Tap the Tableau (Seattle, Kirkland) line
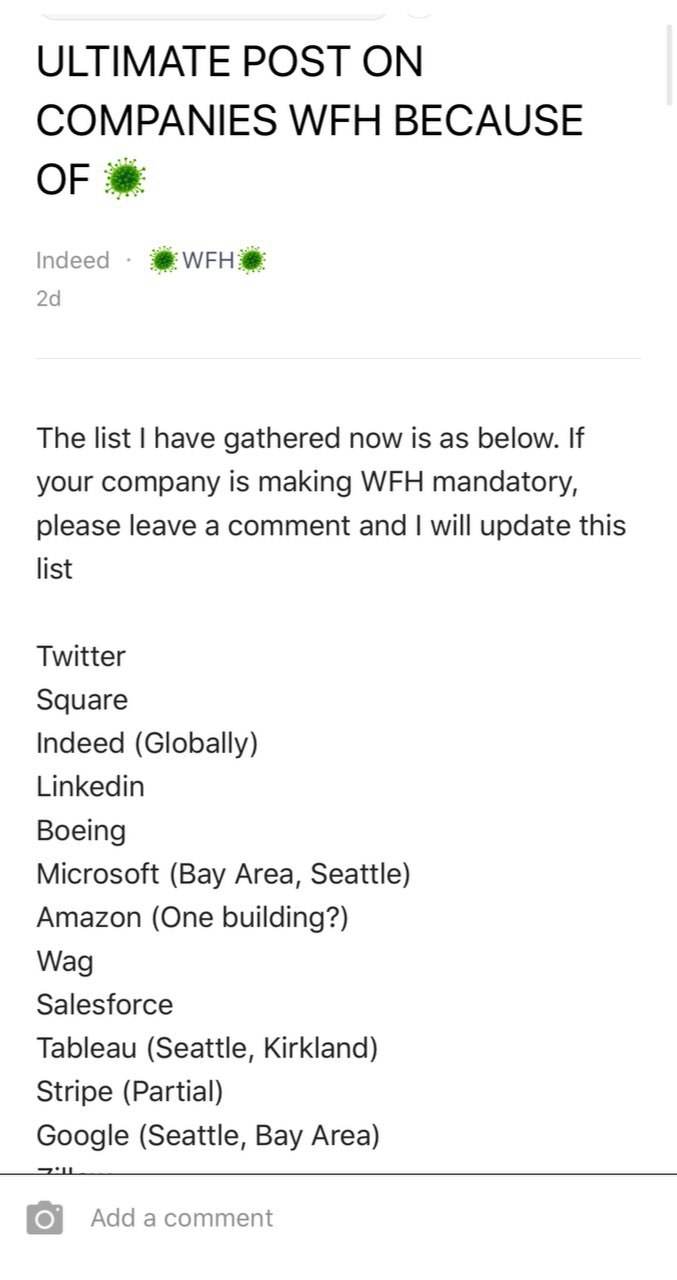The height and width of the screenshot is (1280, 677). (207, 1048)
